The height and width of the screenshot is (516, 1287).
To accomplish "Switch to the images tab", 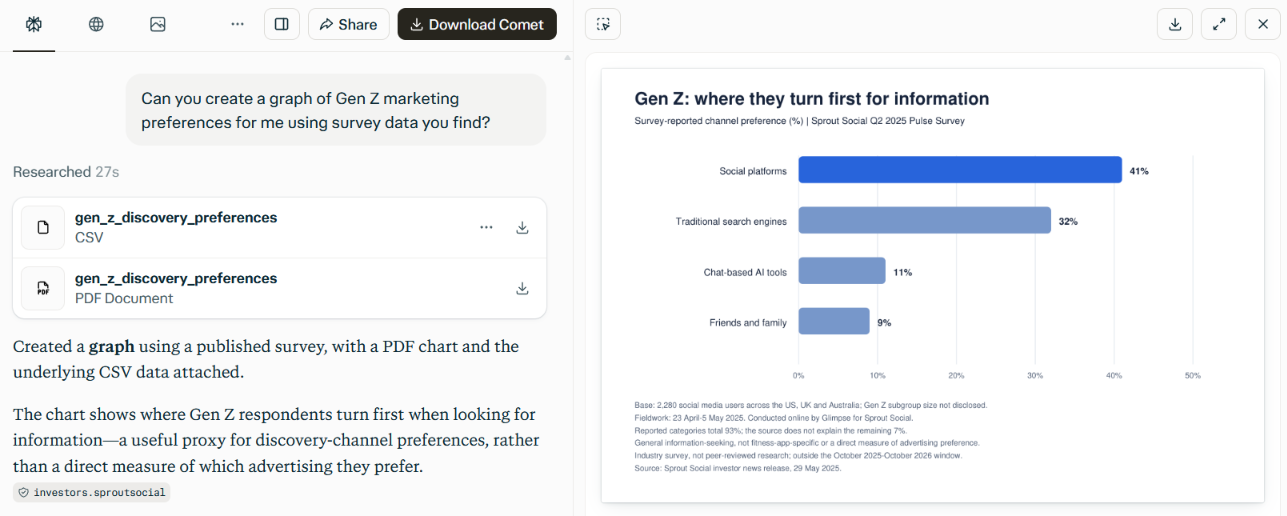I will pyautogui.click(x=158, y=24).
